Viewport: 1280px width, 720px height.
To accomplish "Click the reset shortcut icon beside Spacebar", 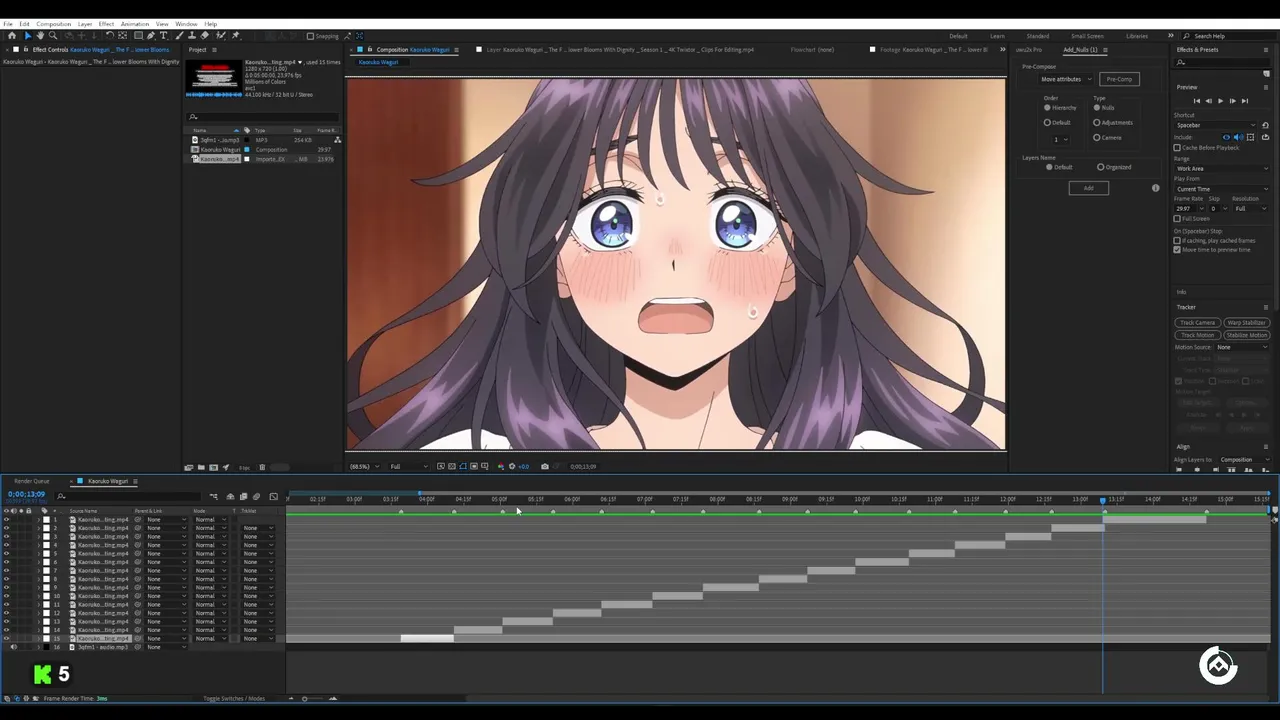I will point(1265,125).
